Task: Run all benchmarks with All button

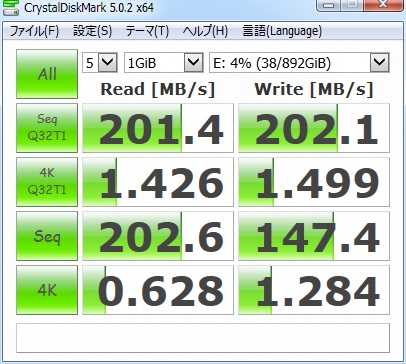Action: (x=47, y=74)
